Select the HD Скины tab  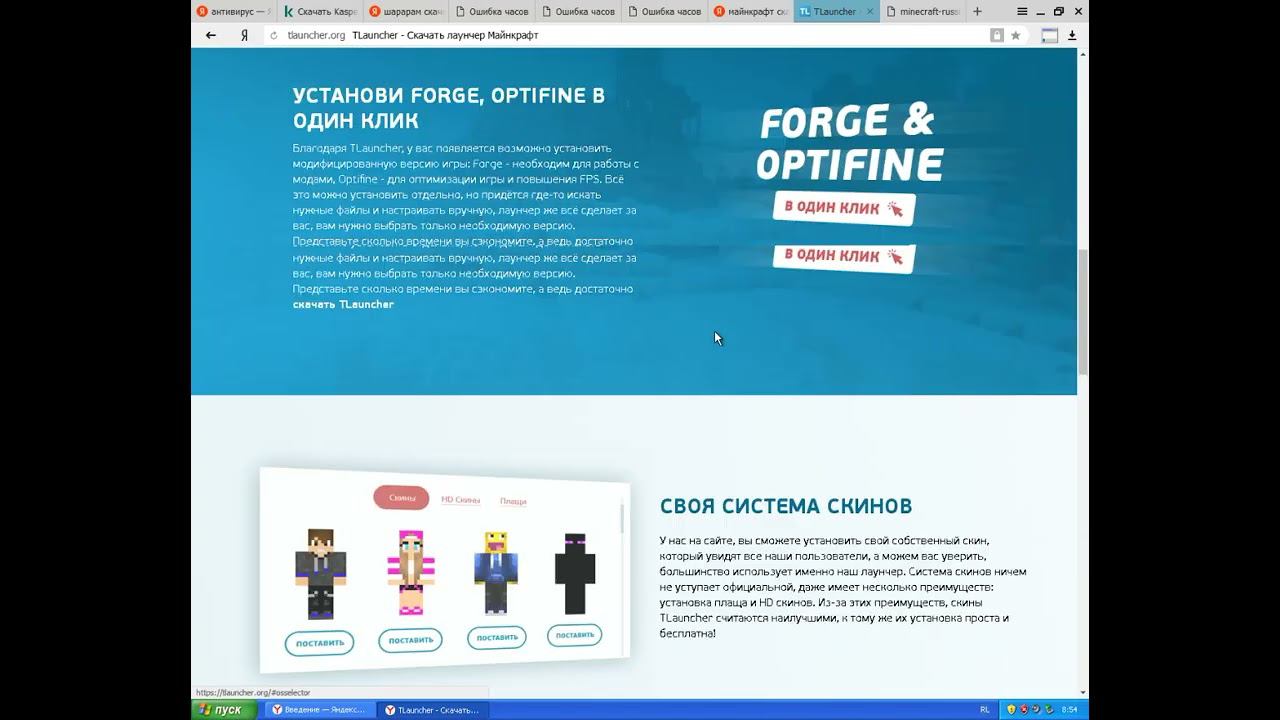point(460,499)
